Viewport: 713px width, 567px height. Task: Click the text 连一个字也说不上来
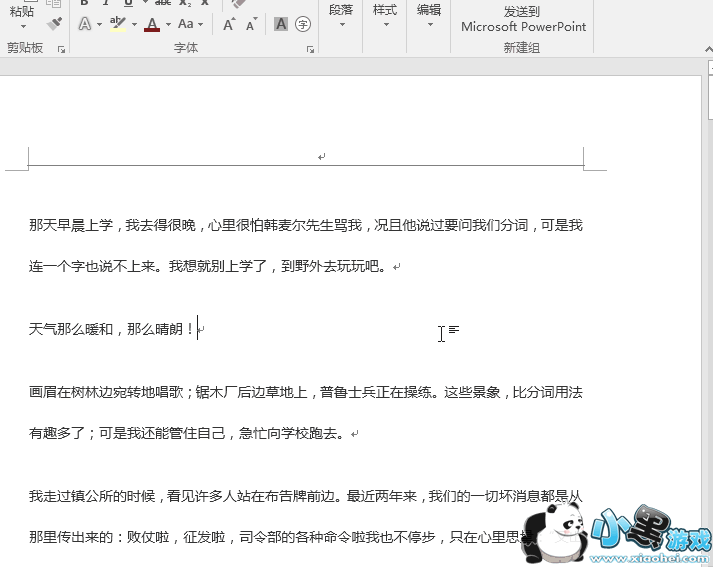click(92, 266)
